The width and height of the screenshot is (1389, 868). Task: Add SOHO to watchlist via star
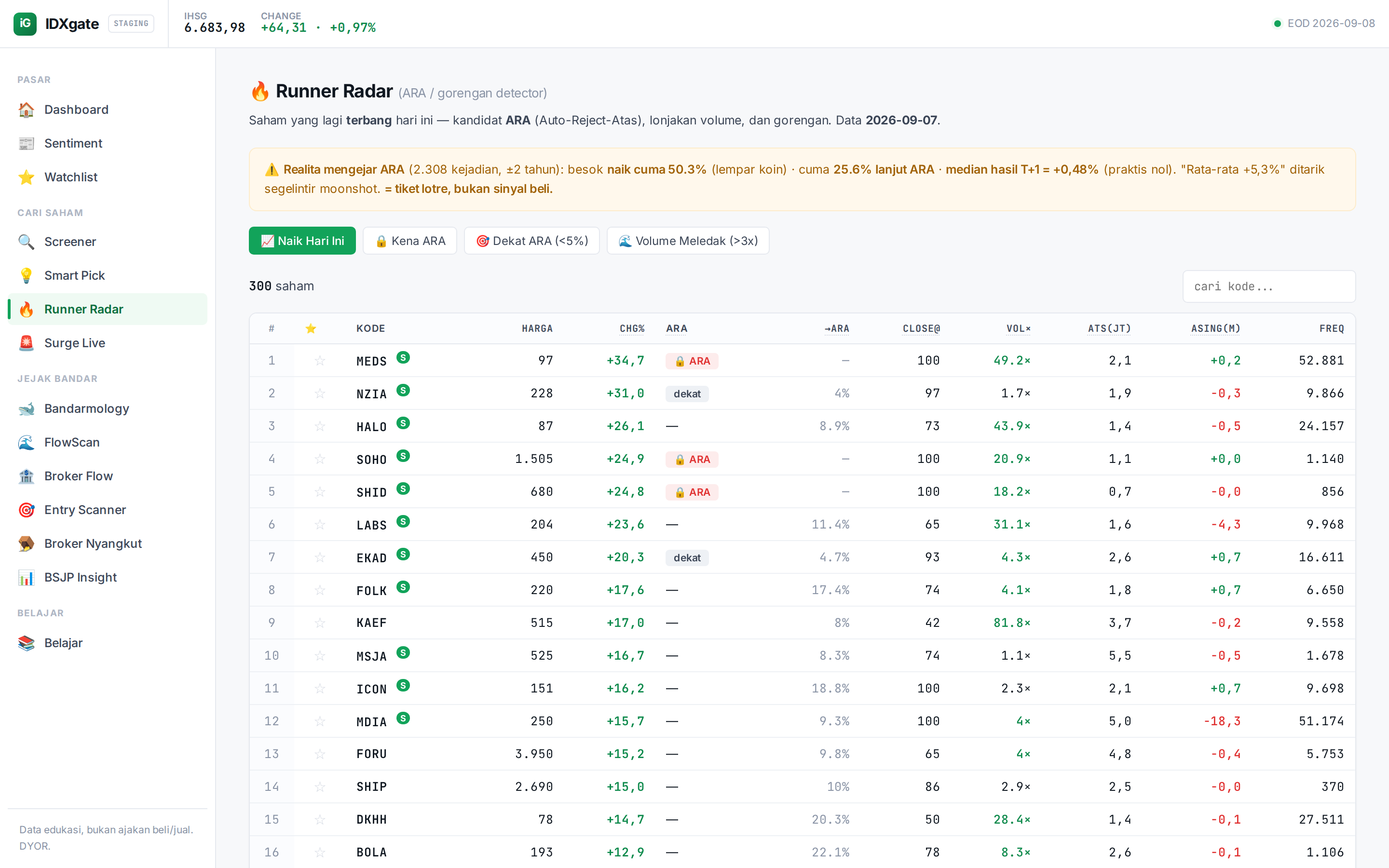tap(320, 459)
